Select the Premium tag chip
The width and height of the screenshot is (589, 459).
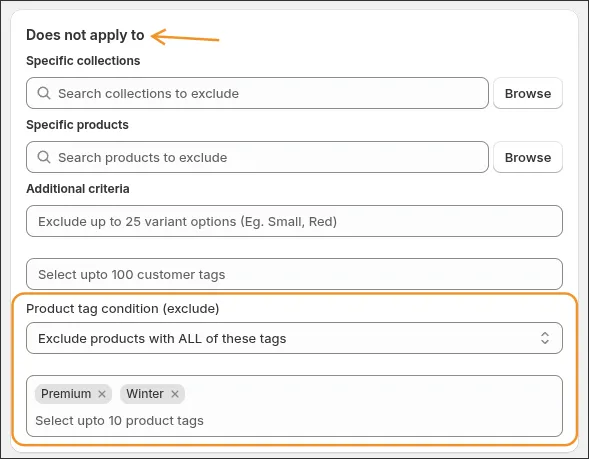73,394
